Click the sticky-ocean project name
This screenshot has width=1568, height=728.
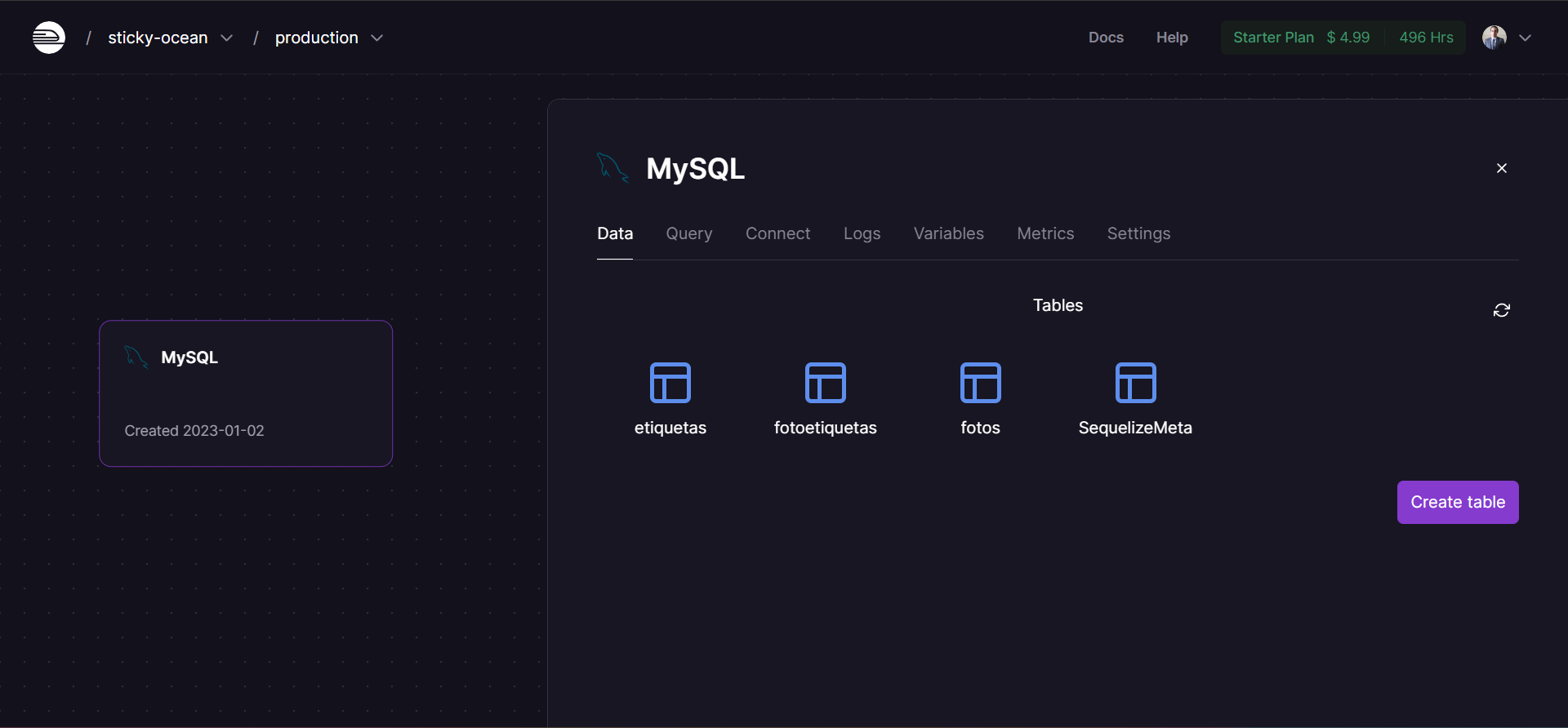158,38
